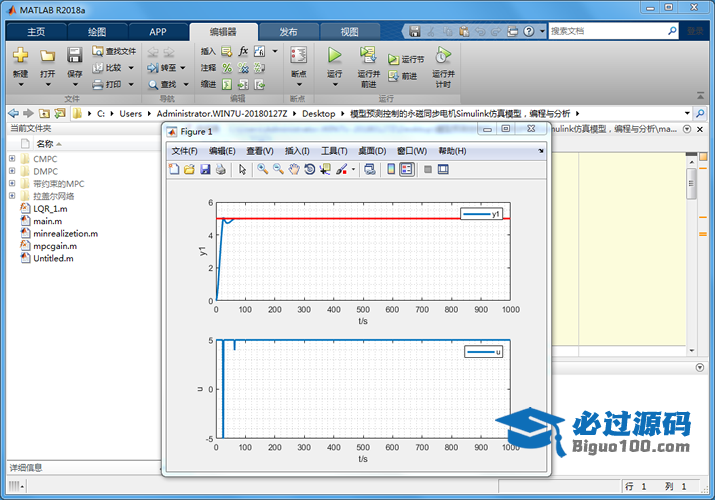715x500 pixels.
Task: Click the smart indent icon
Action: pyautogui.click(x=227, y=84)
